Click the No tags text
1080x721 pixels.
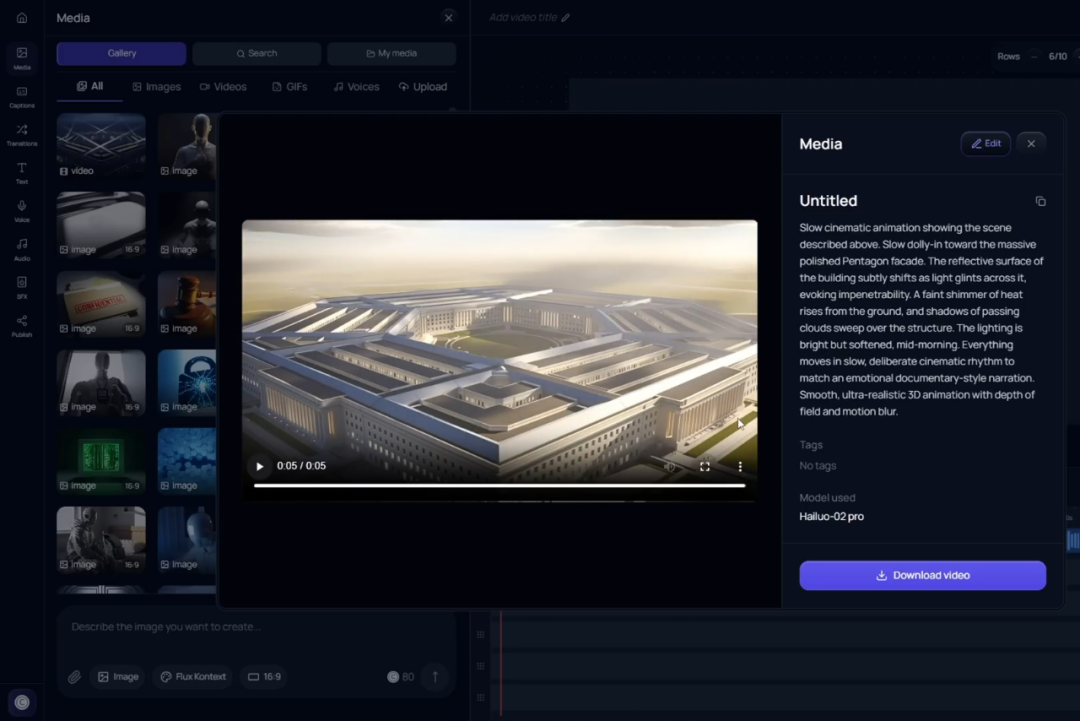[818, 466]
